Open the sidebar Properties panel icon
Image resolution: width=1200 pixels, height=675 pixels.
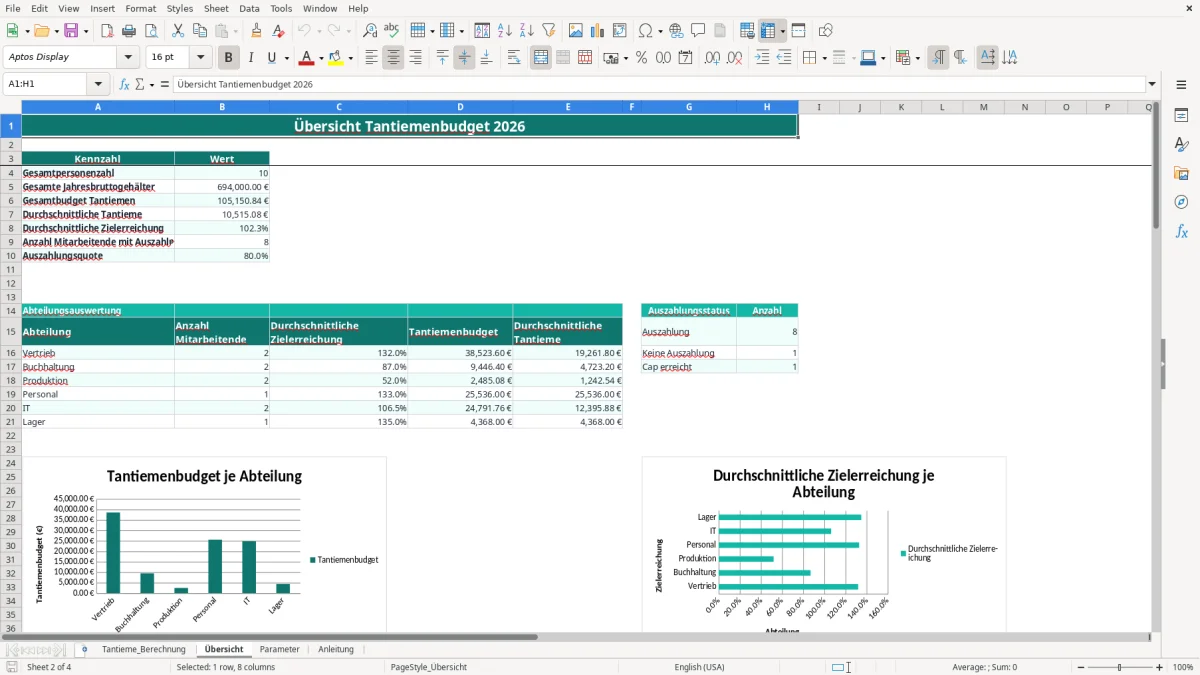pos(1181,116)
